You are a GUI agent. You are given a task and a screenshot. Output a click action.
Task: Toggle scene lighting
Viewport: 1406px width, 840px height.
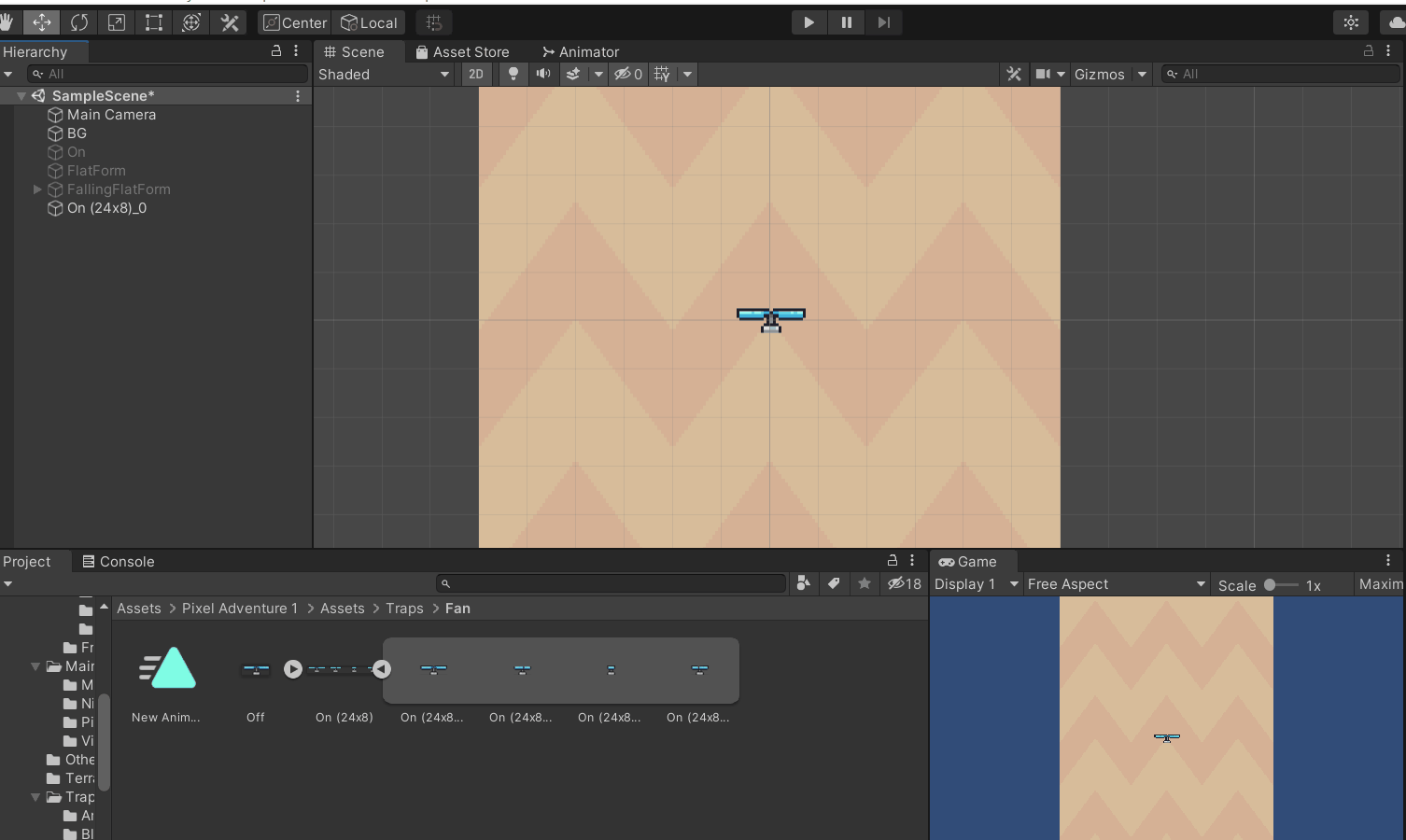[x=513, y=74]
